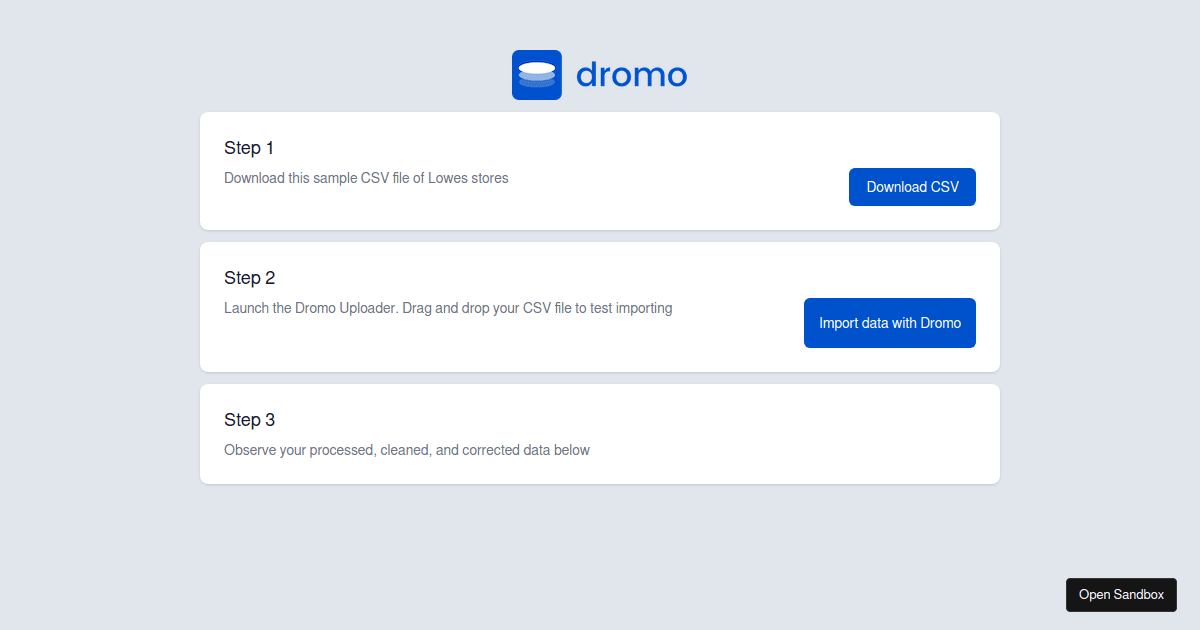Image resolution: width=1200 pixels, height=630 pixels.
Task: Open the Sandbox button
Action: pos(1121,594)
